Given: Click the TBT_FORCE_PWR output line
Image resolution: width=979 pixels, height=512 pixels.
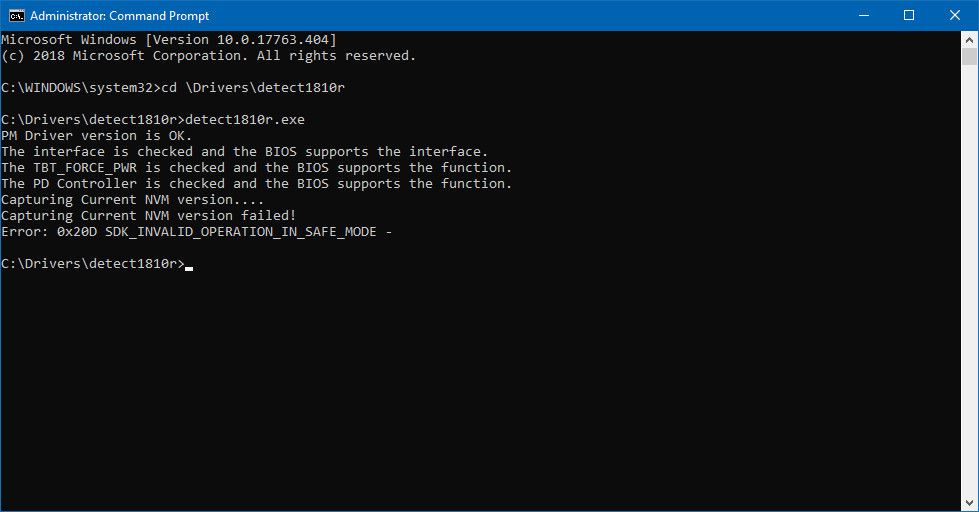Looking at the screenshot, I should click(x=256, y=168).
